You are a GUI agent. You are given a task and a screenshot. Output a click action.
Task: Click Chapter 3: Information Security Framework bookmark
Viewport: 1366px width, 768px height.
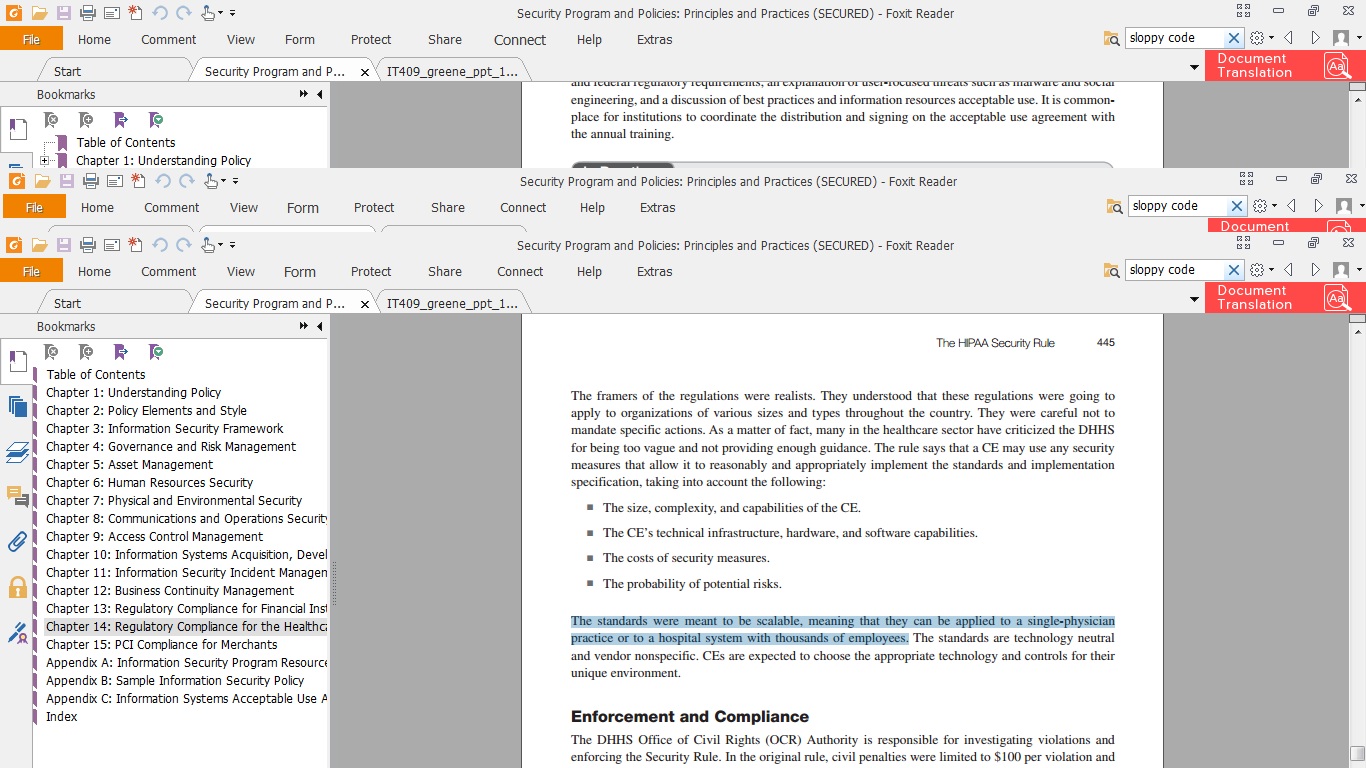coord(164,429)
